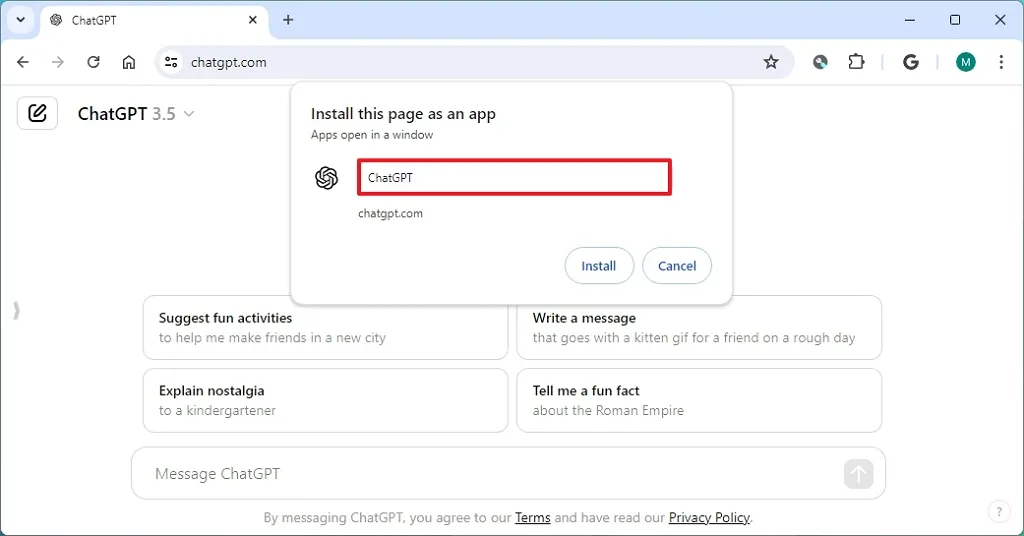Screen dimensions: 1024x536
Task: Click the Google G toolbar icon
Action: pos(910,62)
